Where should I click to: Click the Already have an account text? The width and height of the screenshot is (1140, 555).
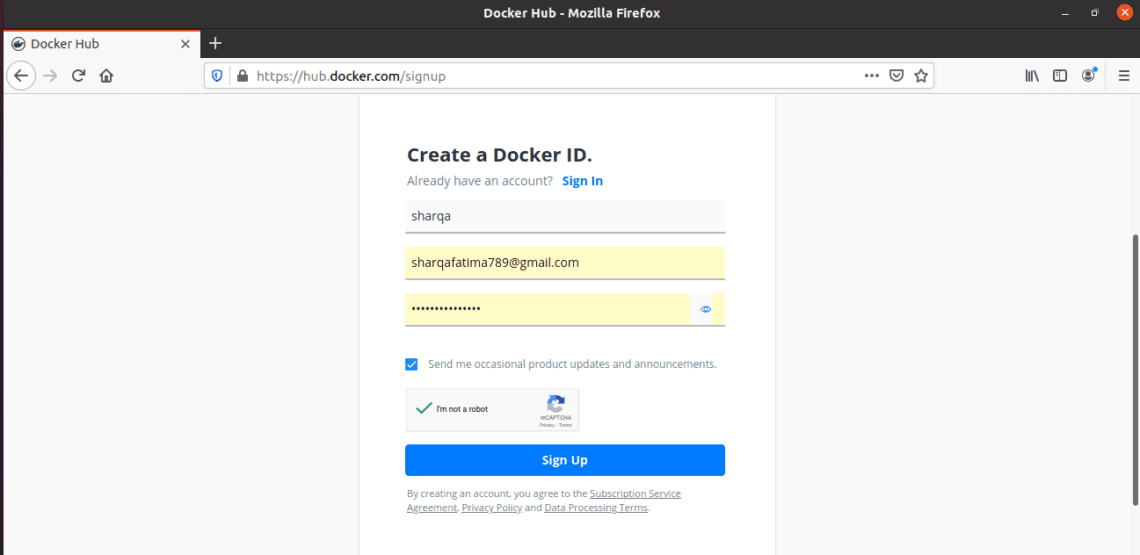(x=480, y=181)
